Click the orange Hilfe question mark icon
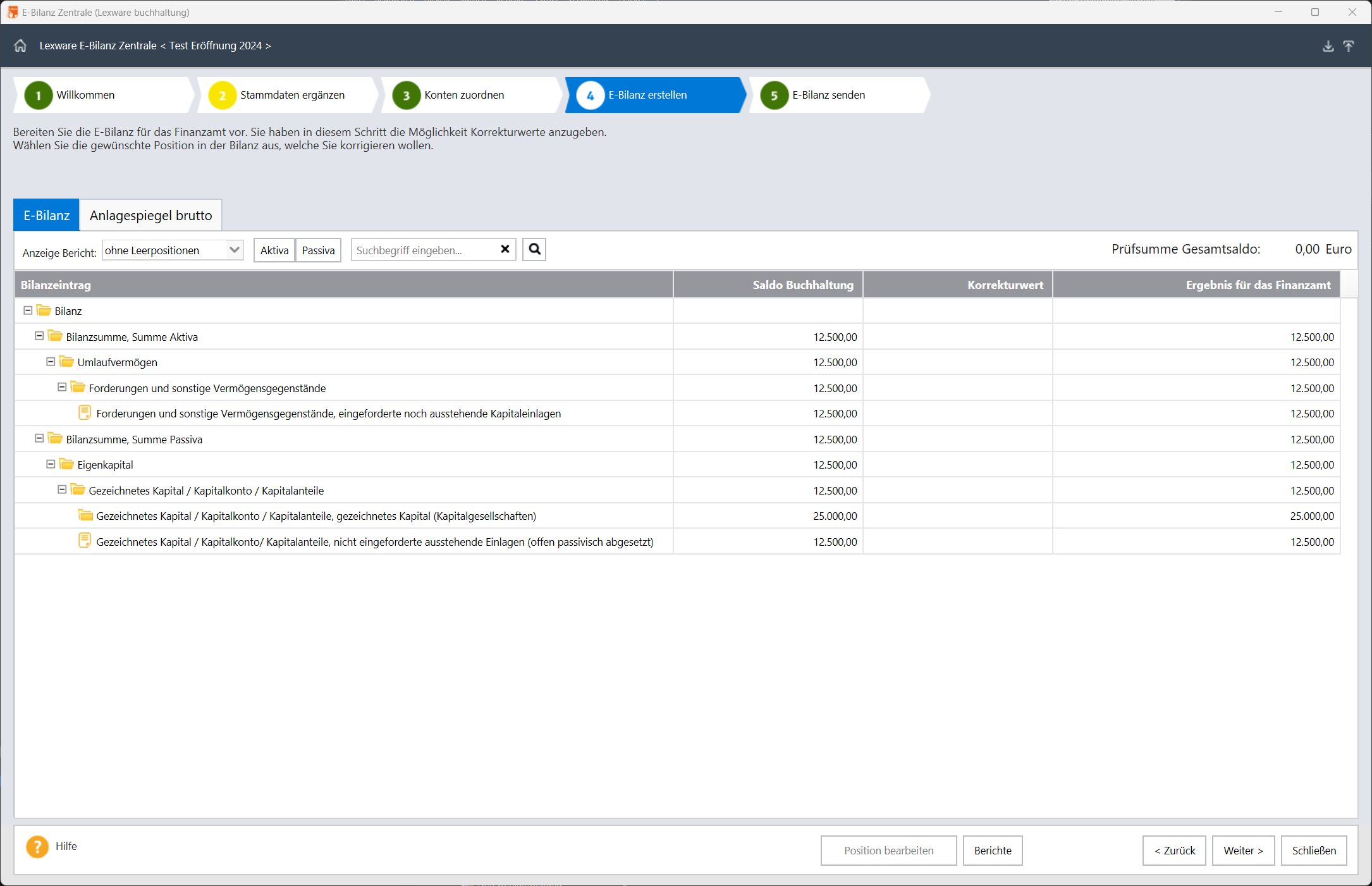The height and width of the screenshot is (886, 1372). click(x=37, y=847)
